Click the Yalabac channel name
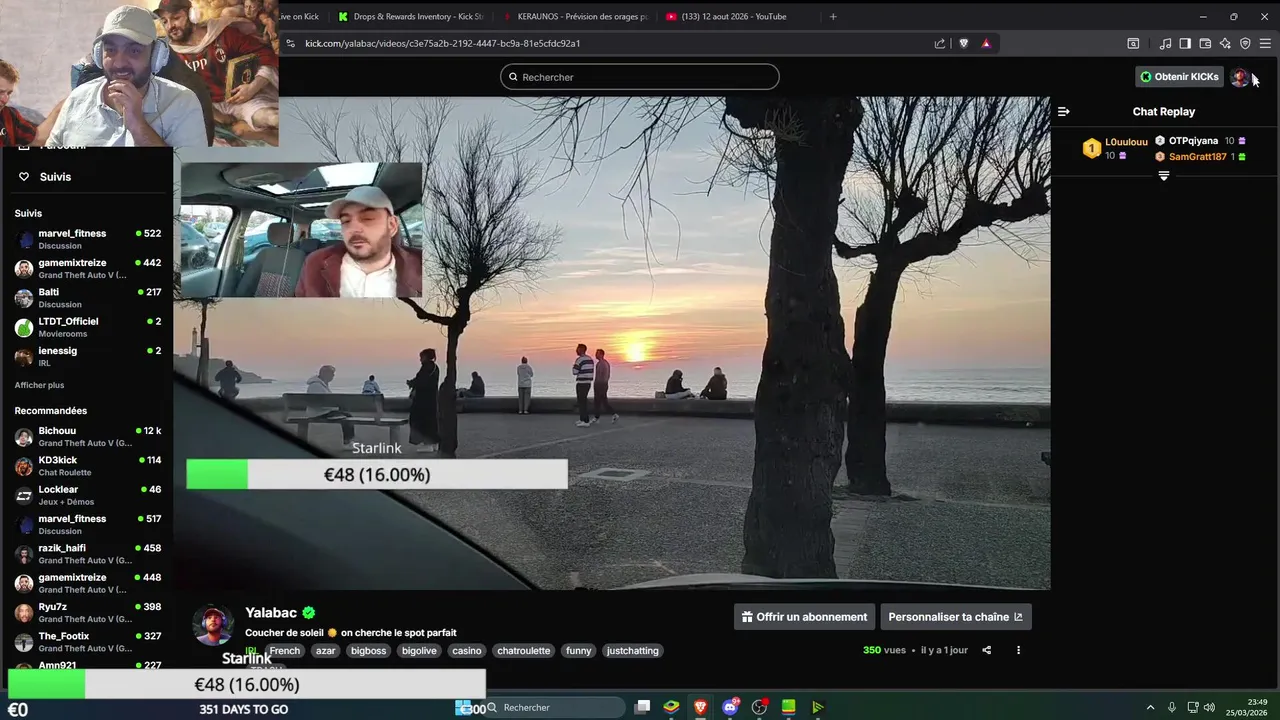The width and height of the screenshot is (1280, 720). [271, 613]
